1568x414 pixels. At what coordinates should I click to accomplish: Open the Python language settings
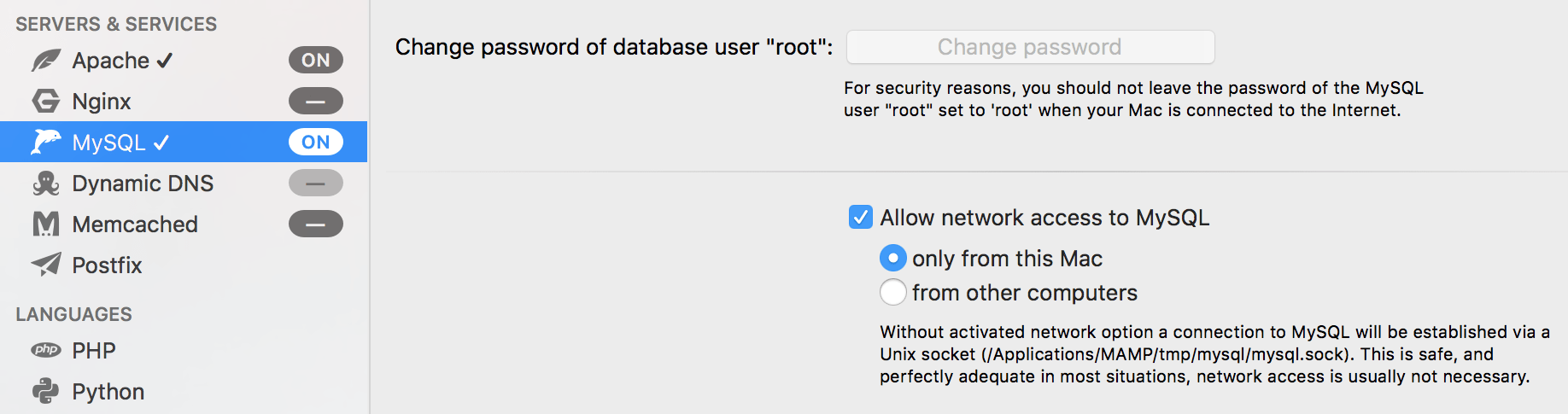click(184, 391)
